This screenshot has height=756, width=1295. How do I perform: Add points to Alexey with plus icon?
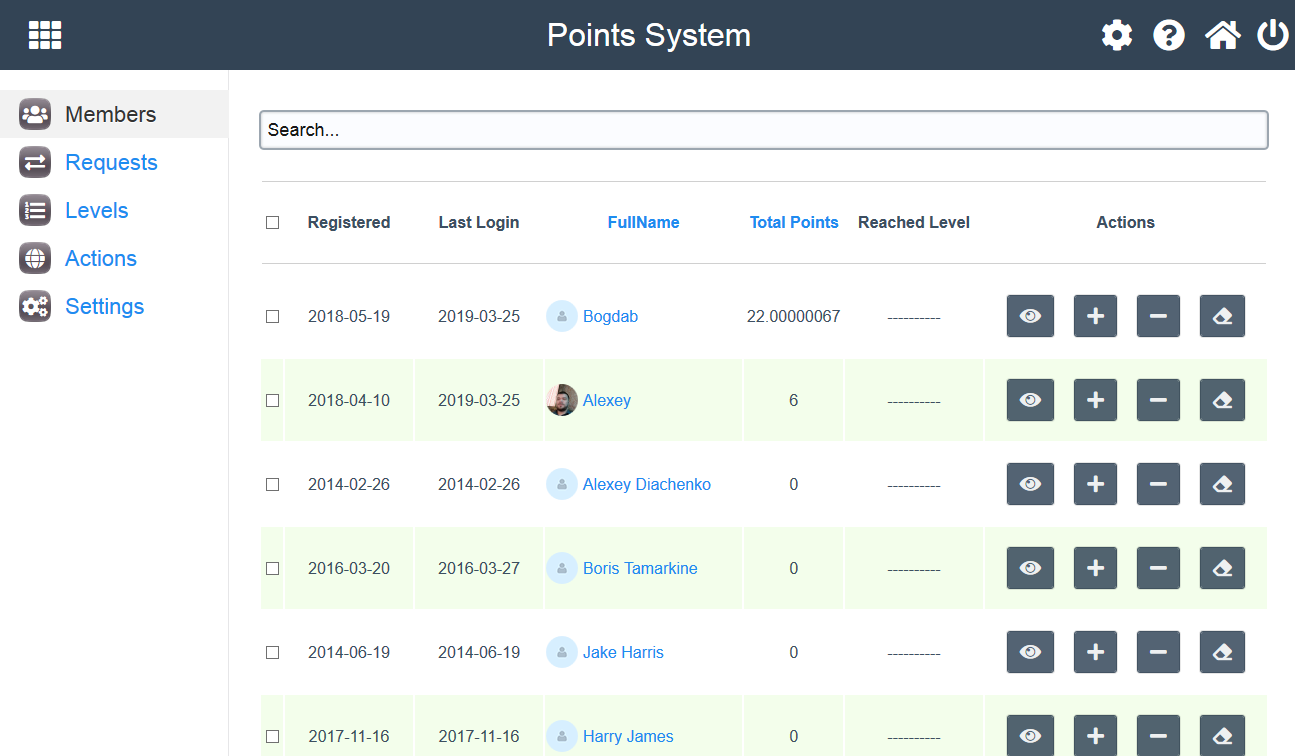[1095, 400]
